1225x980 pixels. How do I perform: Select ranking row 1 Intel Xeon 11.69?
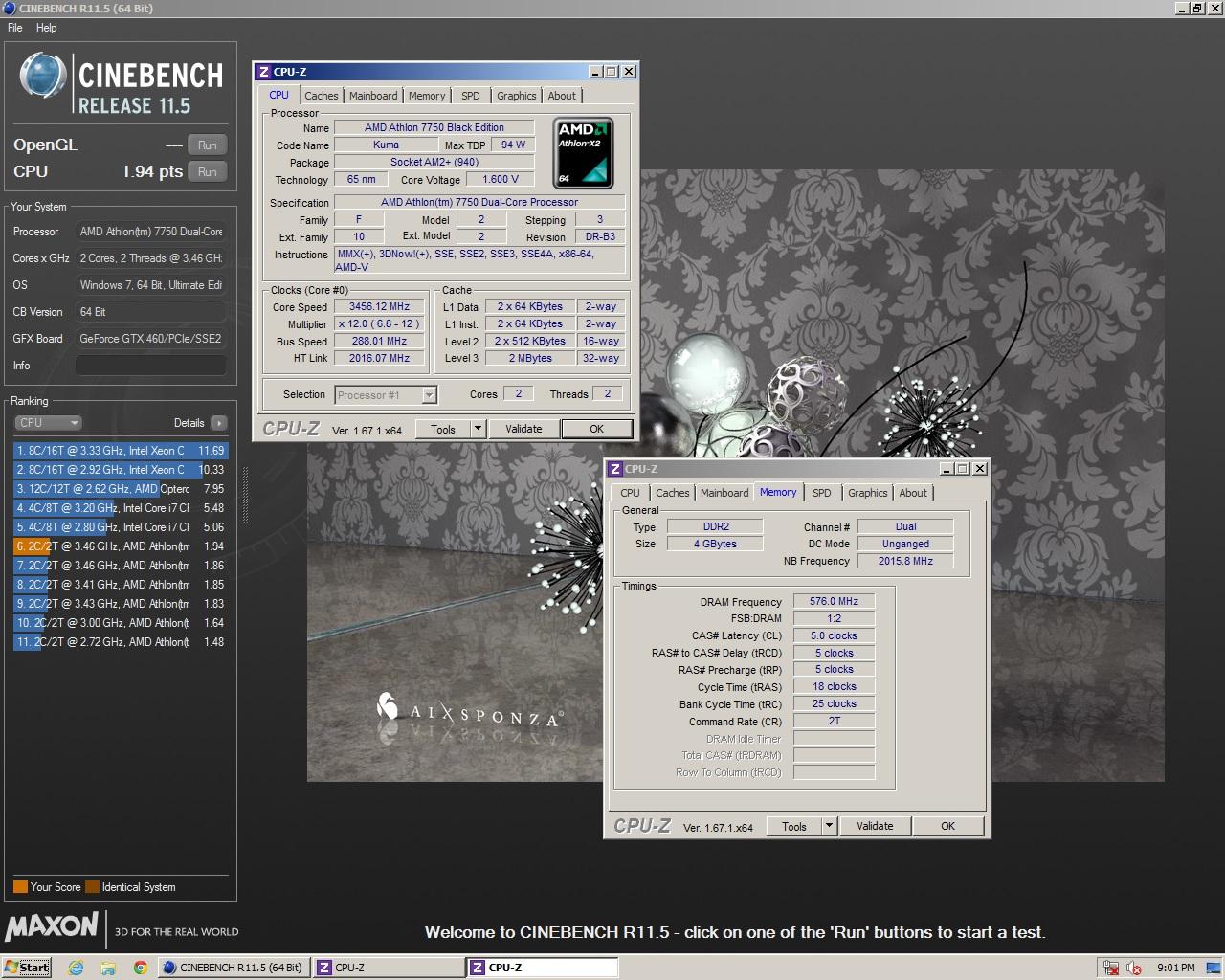(121, 451)
